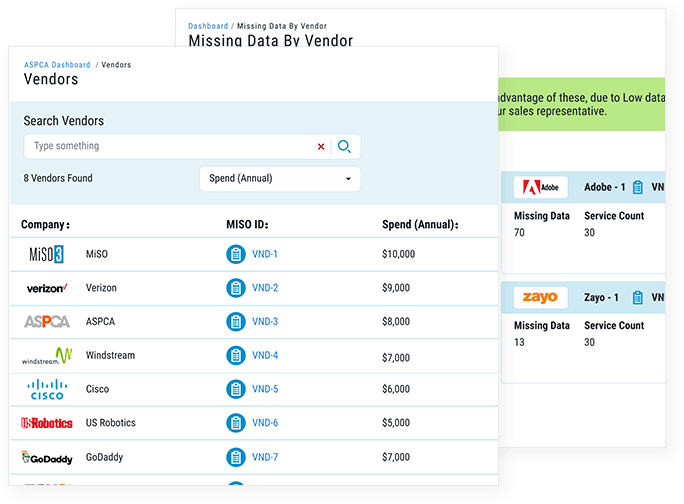Click the clipboard icon for the ASPCA row

coord(236,322)
